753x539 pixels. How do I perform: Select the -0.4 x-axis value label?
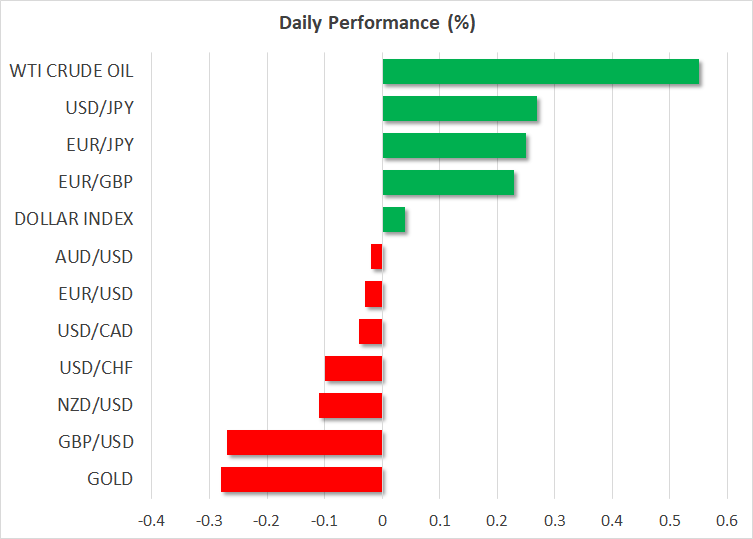click(x=151, y=521)
